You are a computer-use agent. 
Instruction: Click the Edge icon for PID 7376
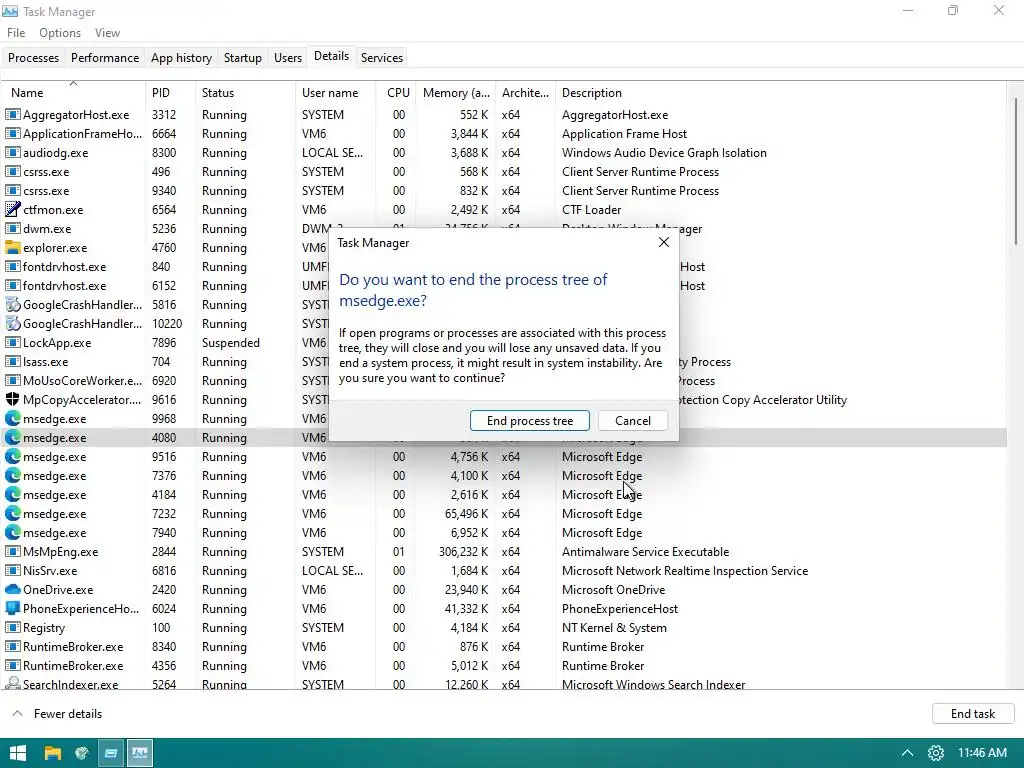[12, 475]
